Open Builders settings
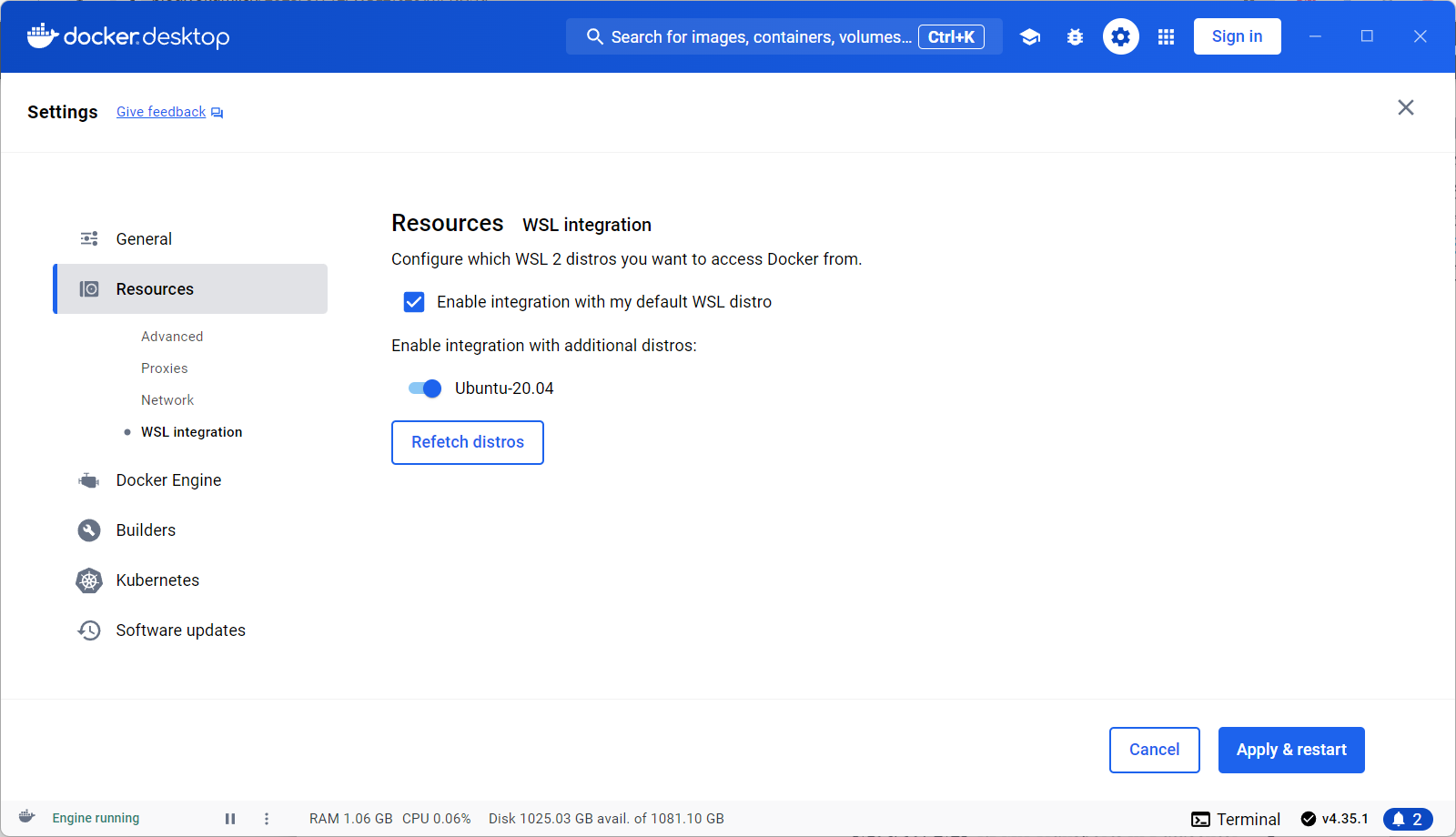1456x837 pixels. (x=191, y=530)
